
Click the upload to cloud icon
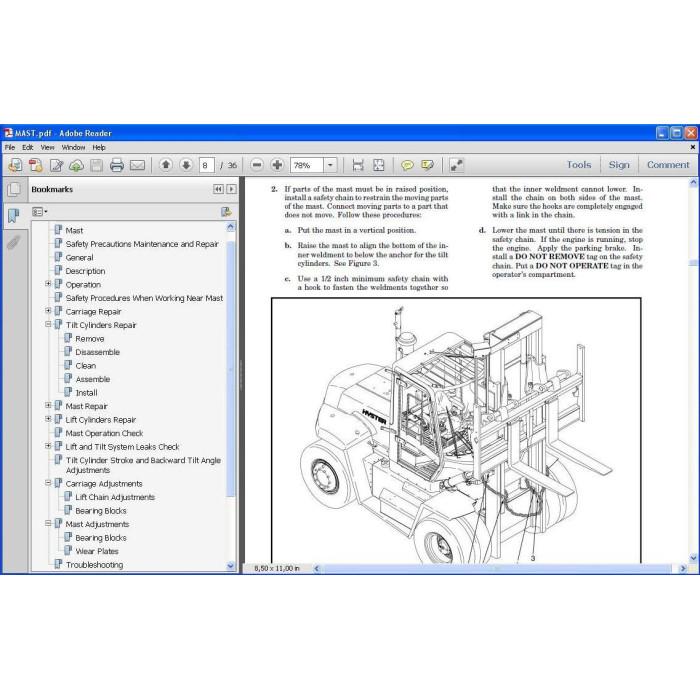(x=76, y=165)
